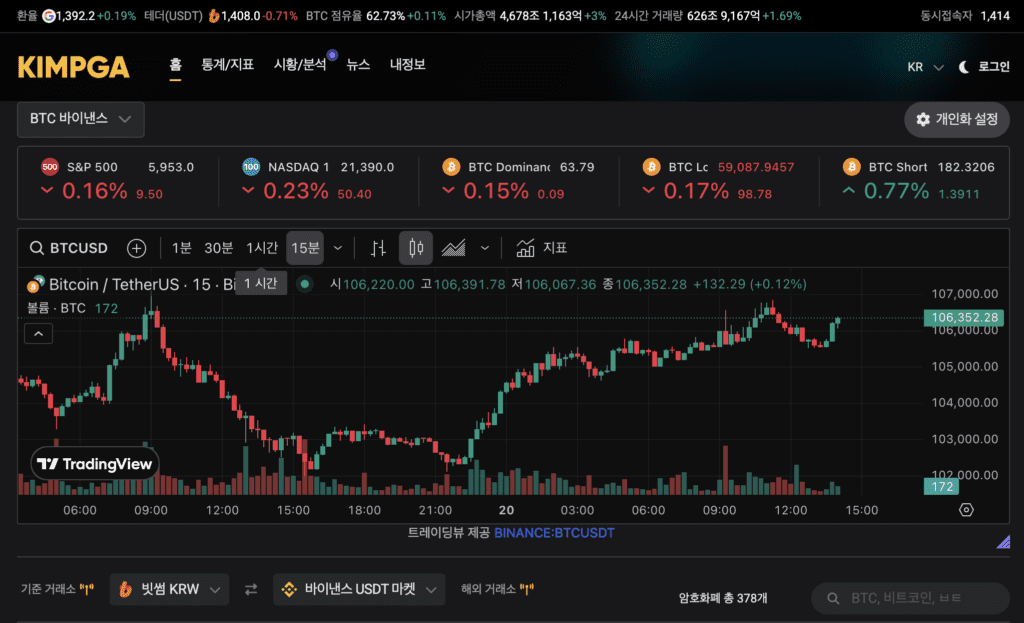Image resolution: width=1024 pixels, height=623 pixels.
Task: Click the 환율 Google icon in ticker
Action: tap(48, 16)
